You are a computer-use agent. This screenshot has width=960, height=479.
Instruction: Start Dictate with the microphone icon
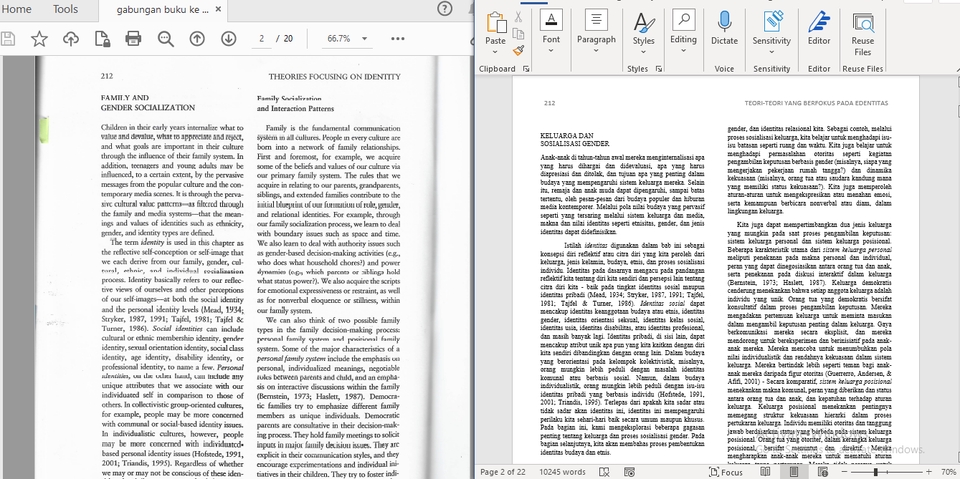pos(724,22)
